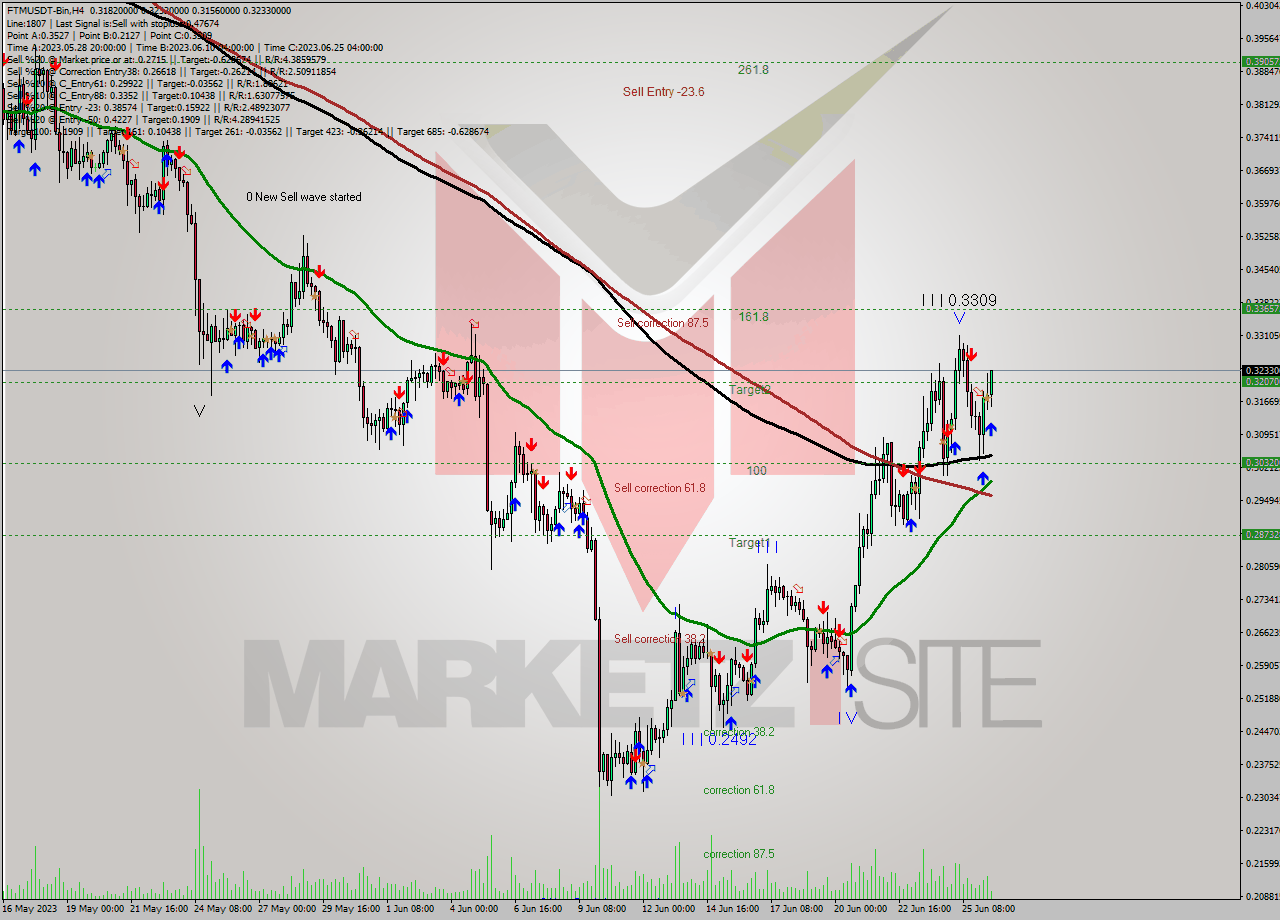
Task: Select the 'Sell Entry -23.6' label
Action: [x=663, y=91]
